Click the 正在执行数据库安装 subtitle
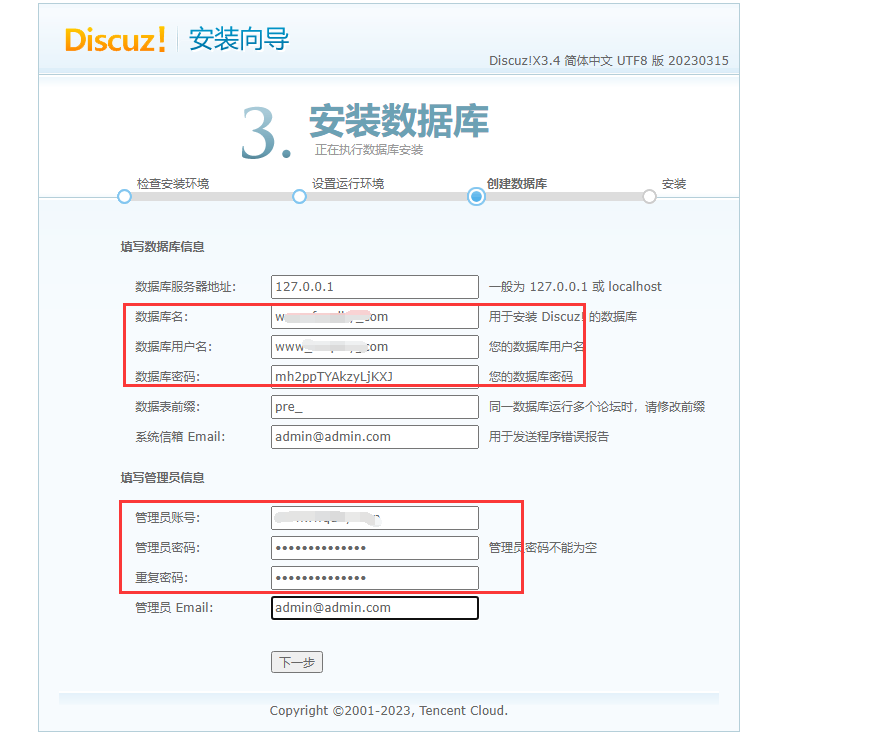This screenshot has width=871, height=755. [x=369, y=150]
